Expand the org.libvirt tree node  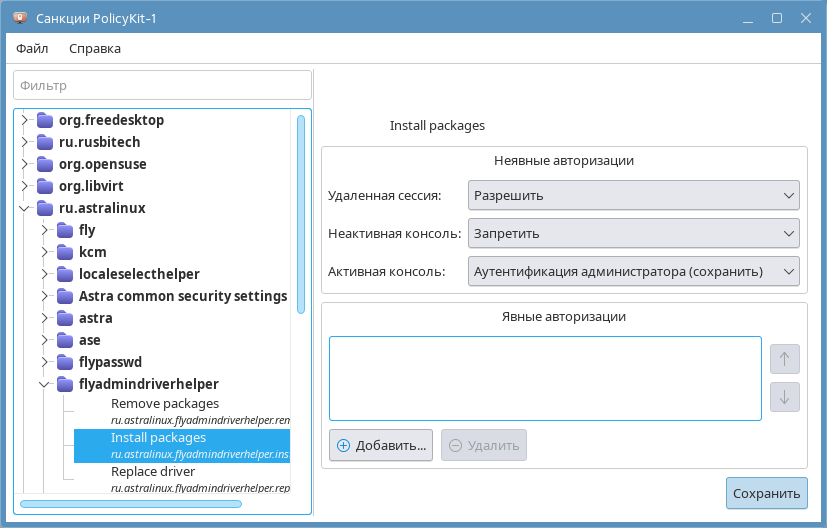pyautogui.click(x=25, y=186)
